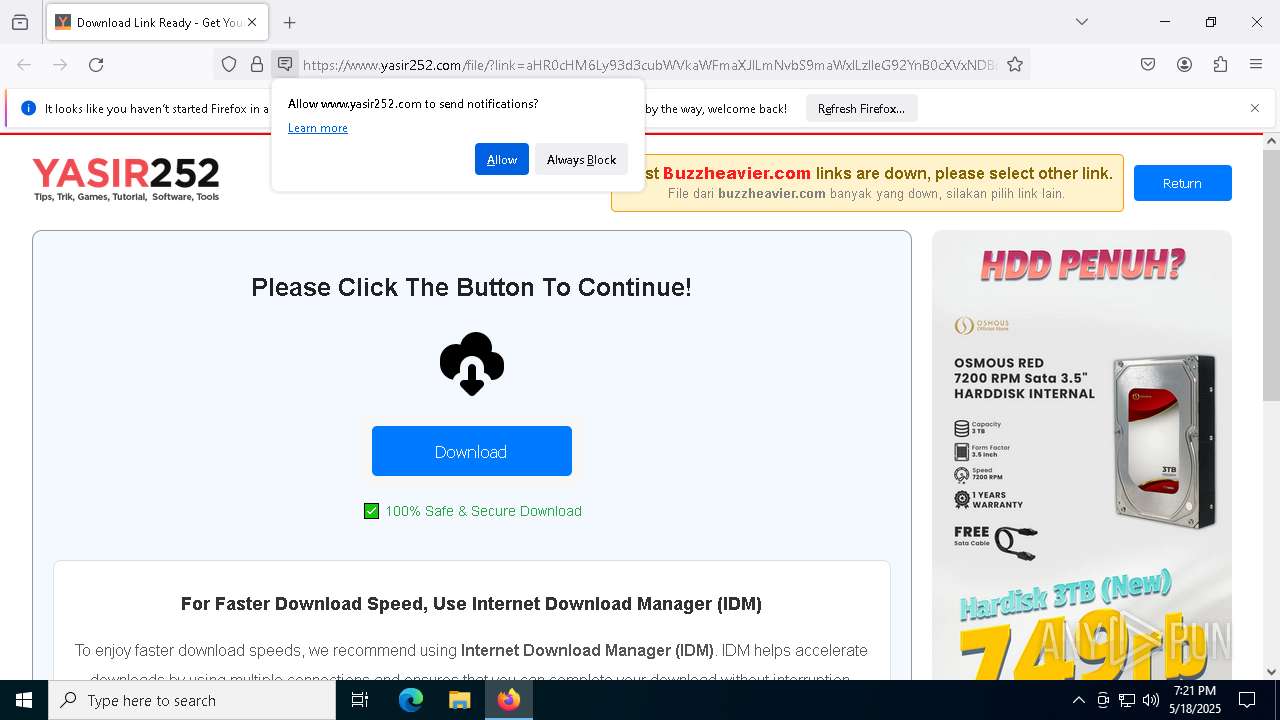Show hidden system tray icons
The height and width of the screenshot is (720, 1280).
point(1079,700)
